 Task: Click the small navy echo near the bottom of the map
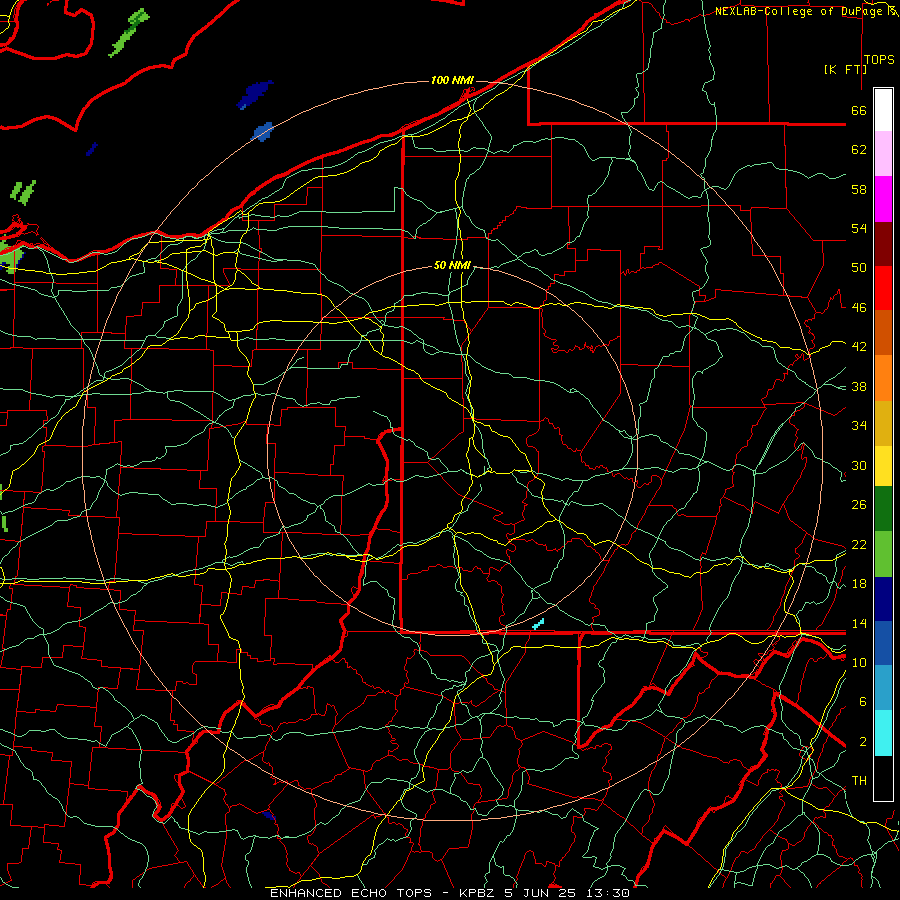click(x=268, y=815)
